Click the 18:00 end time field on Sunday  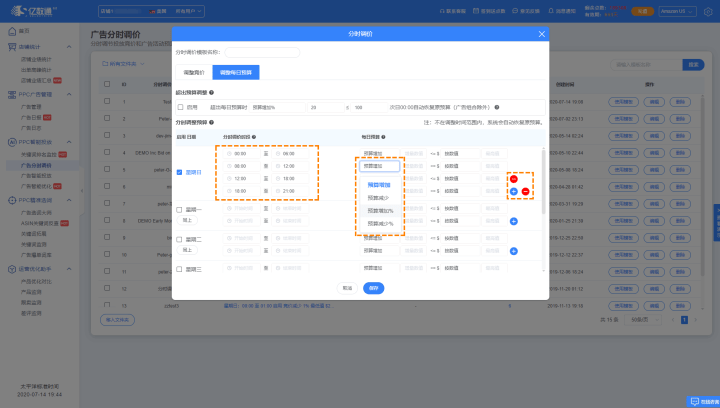click(x=290, y=179)
